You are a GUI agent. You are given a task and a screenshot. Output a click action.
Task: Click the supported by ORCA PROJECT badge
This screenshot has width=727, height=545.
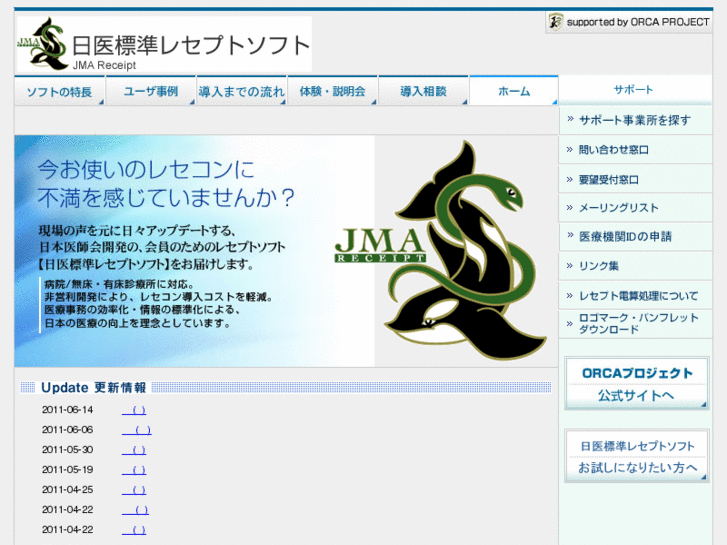click(x=629, y=22)
